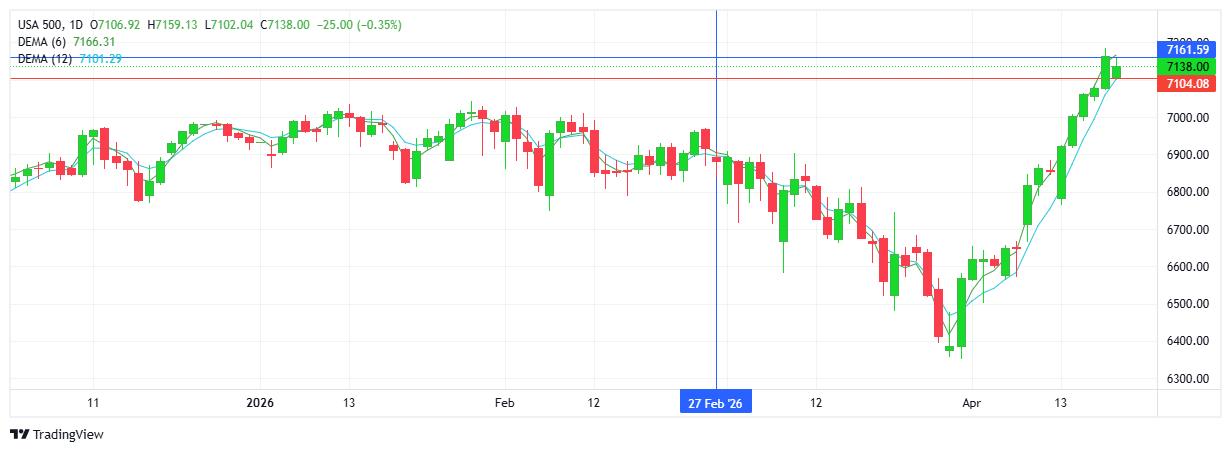The image size is (1231, 452).
Task: Select the last green candle on the chart
Action: (x=1116, y=72)
